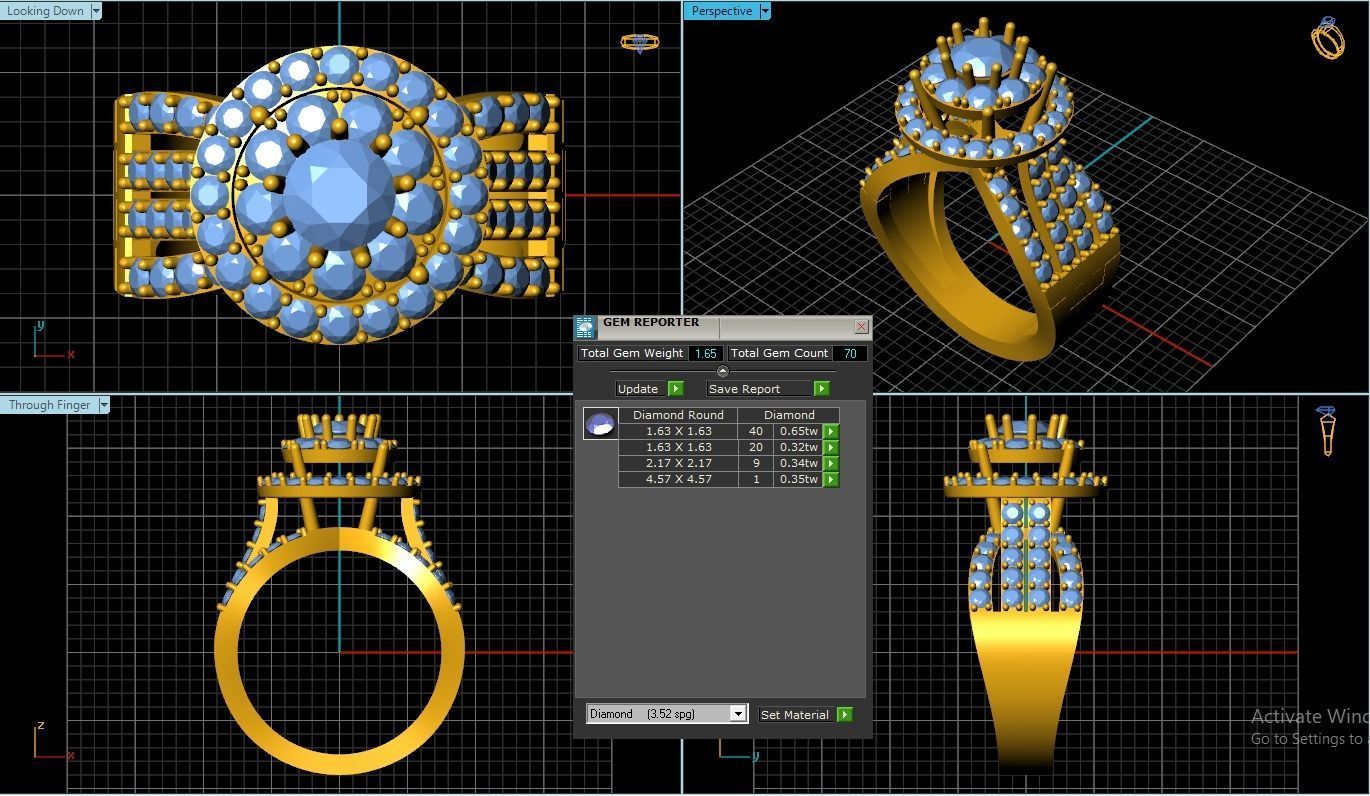The image size is (1370, 796).
Task: Select the Through Finger viewport title
Action: coord(49,405)
